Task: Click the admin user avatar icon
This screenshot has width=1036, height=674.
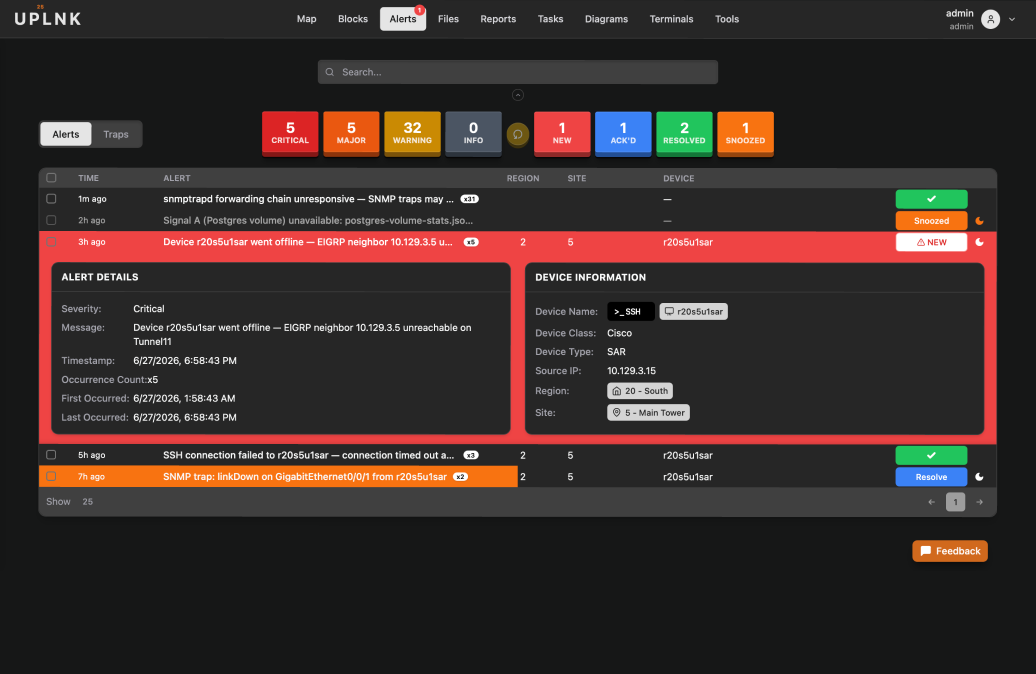Action: [x=990, y=19]
